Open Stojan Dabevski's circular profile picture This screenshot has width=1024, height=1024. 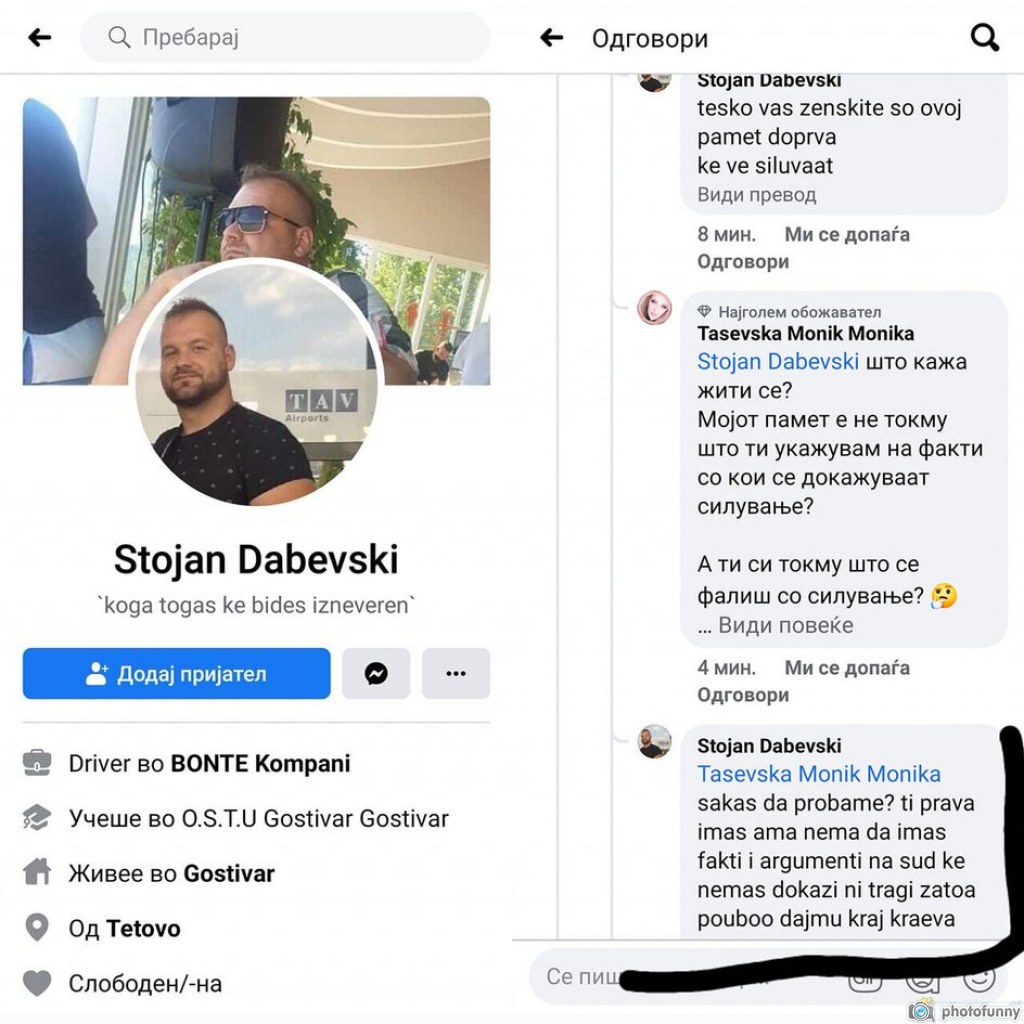(x=255, y=383)
